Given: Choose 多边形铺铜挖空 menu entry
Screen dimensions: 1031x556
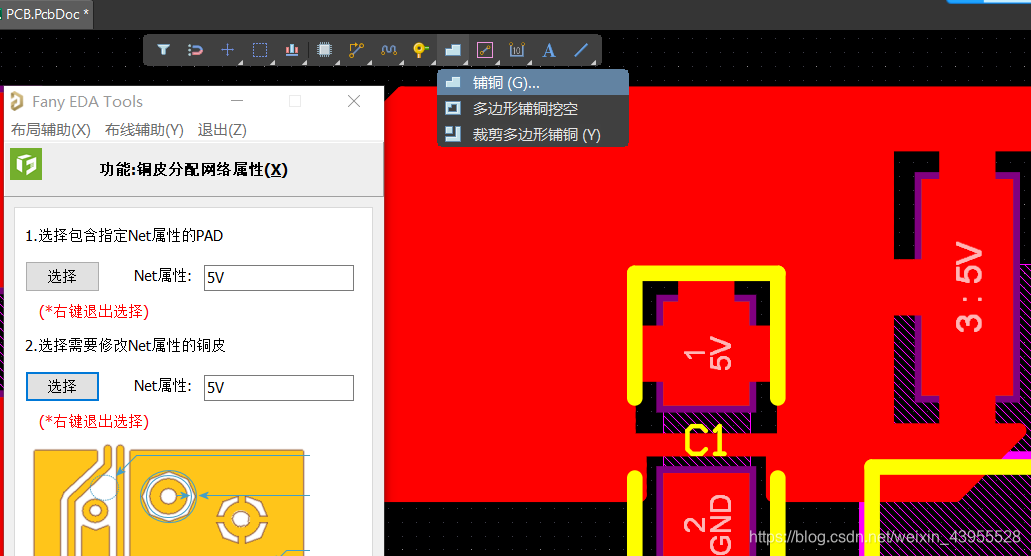Looking at the screenshot, I should (524, 108).
